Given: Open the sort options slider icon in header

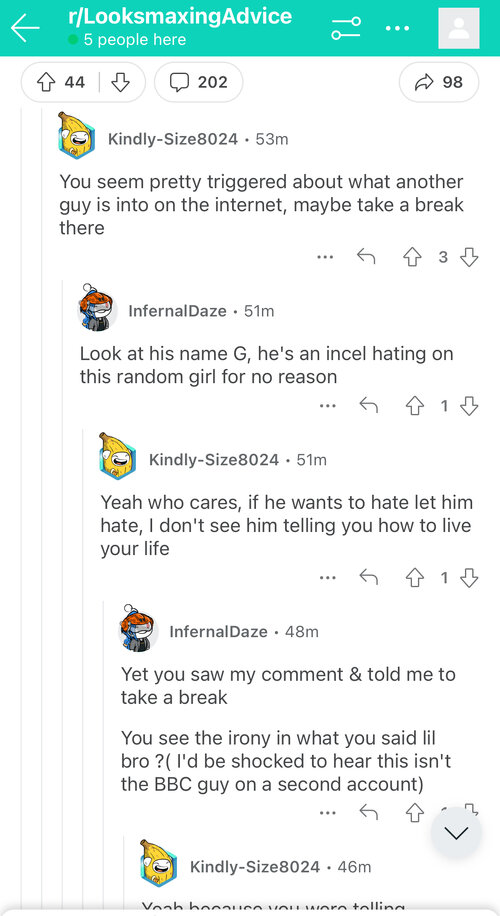Looking at the screenshot, I should coord(346,28).
